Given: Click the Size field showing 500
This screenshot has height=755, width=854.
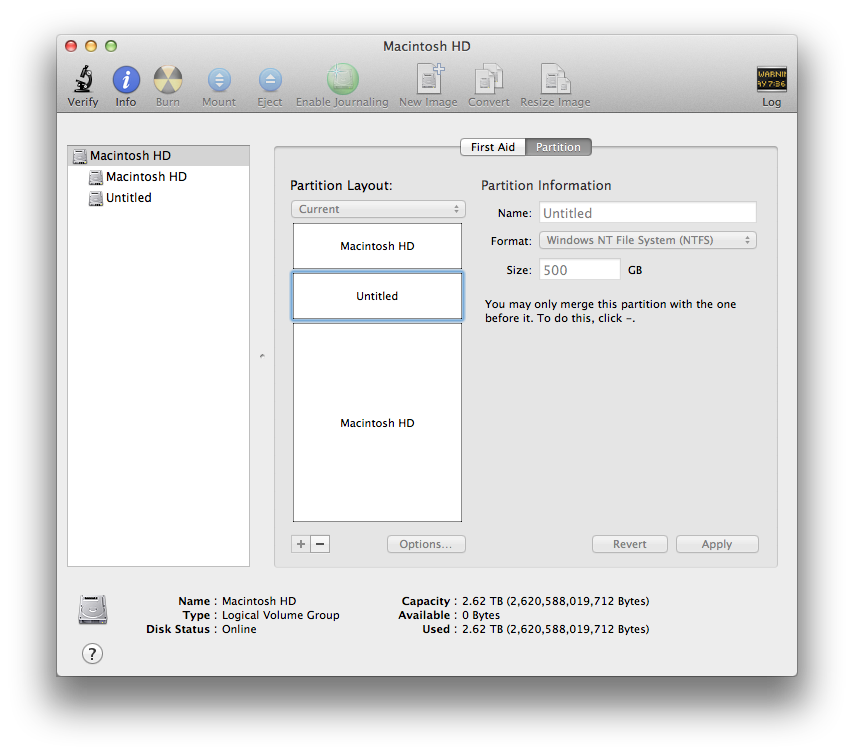Looking at the screenshot, I should pyautogui.click(x=580, y=270).
